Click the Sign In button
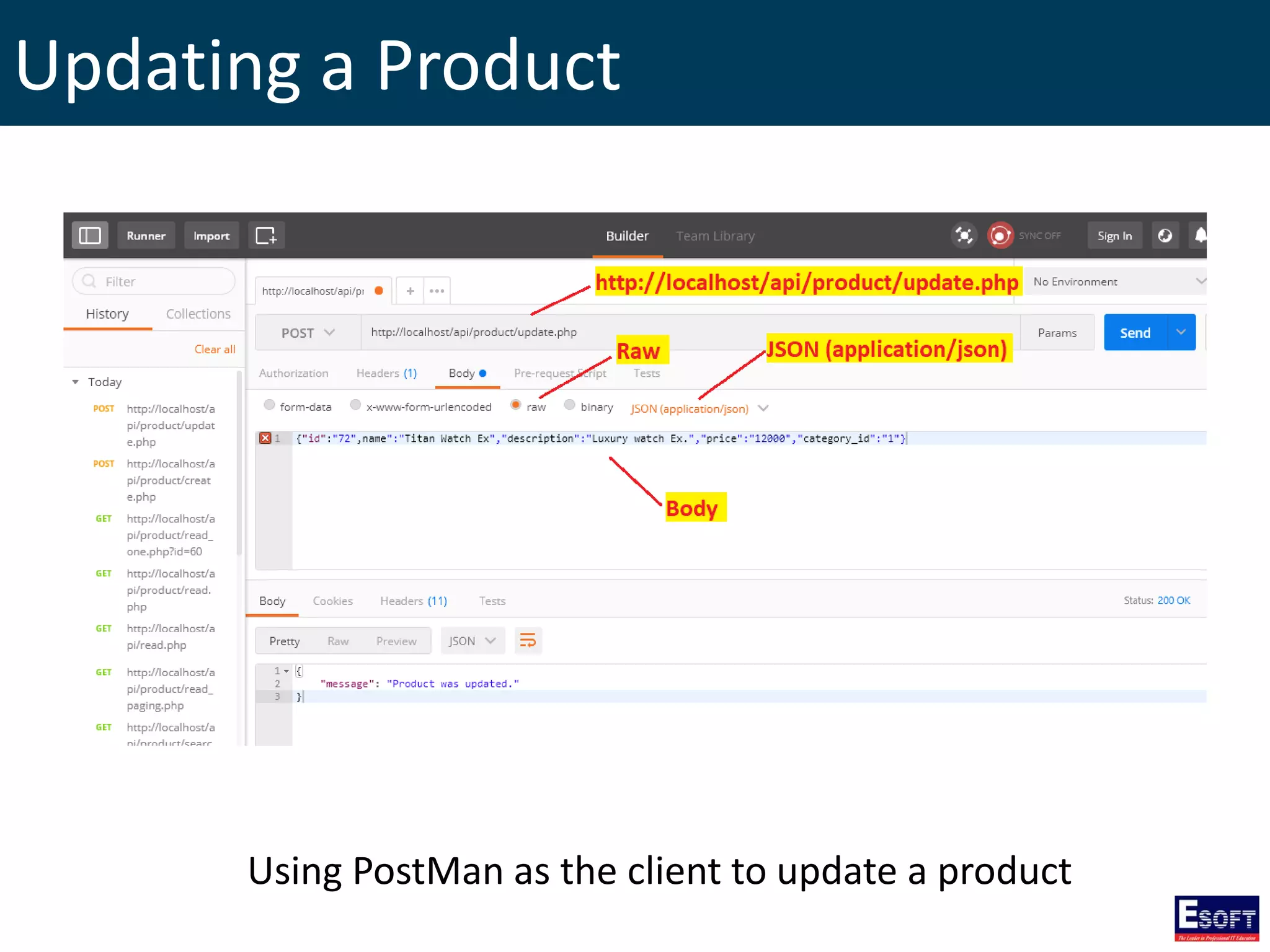The image size is (1270, 952). click(x=1114, y=236)
